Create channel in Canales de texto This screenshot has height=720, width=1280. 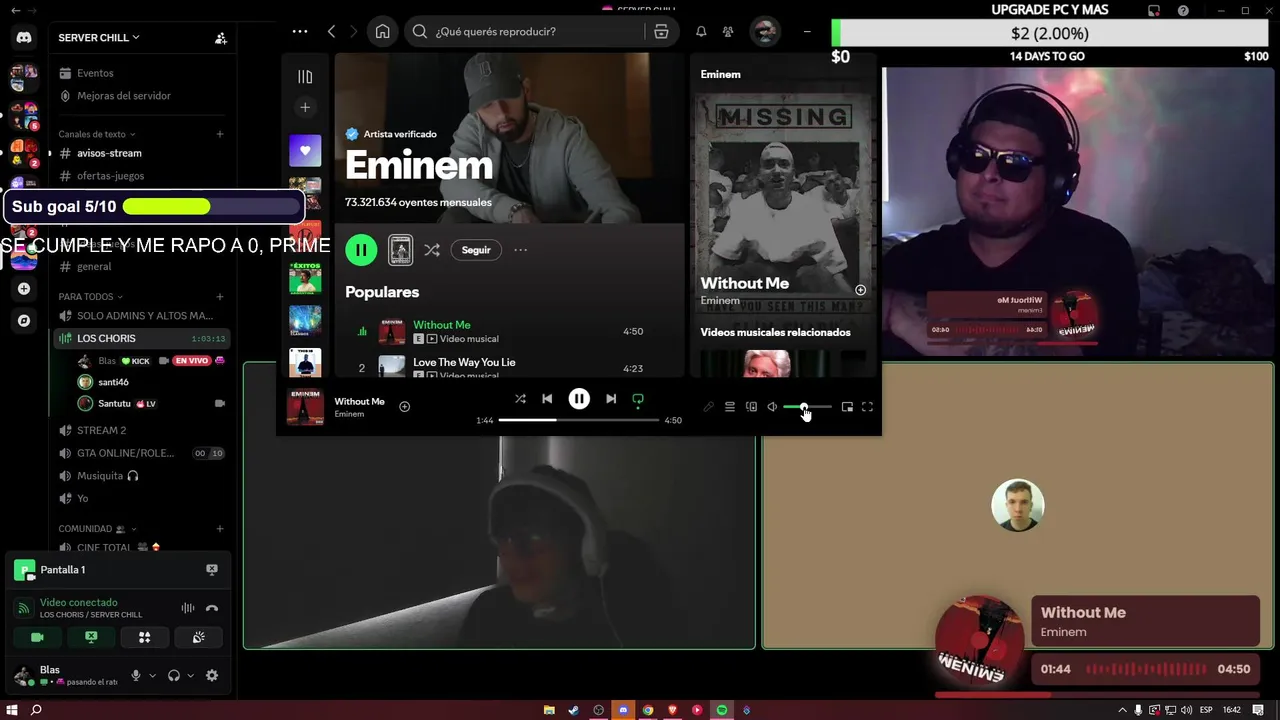220,134
